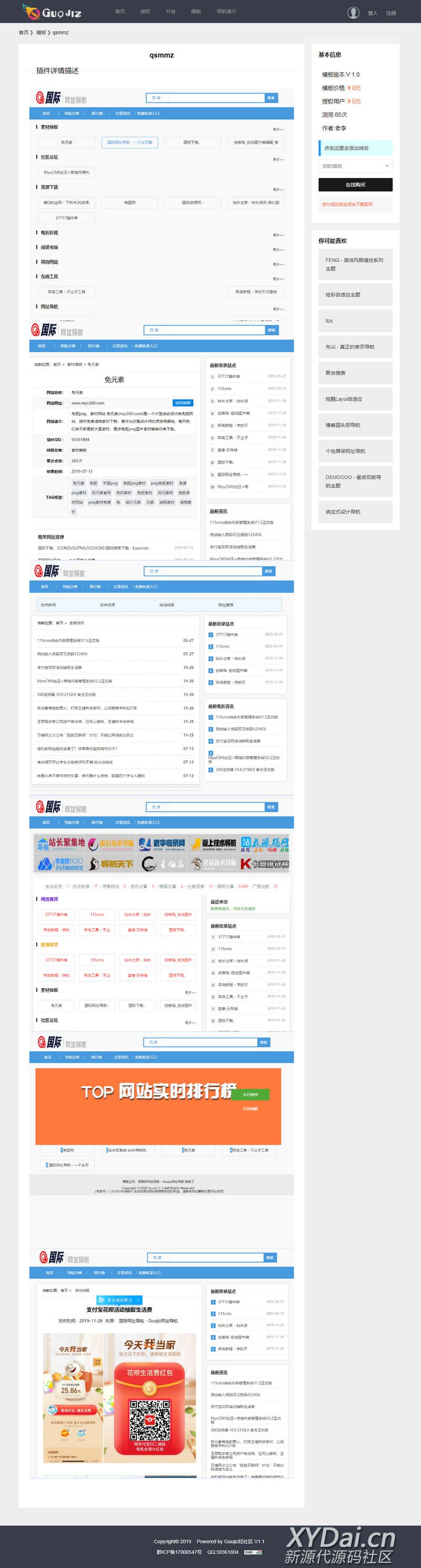Open the llzs recommendation
The image size is (421, 1568).
355,321
